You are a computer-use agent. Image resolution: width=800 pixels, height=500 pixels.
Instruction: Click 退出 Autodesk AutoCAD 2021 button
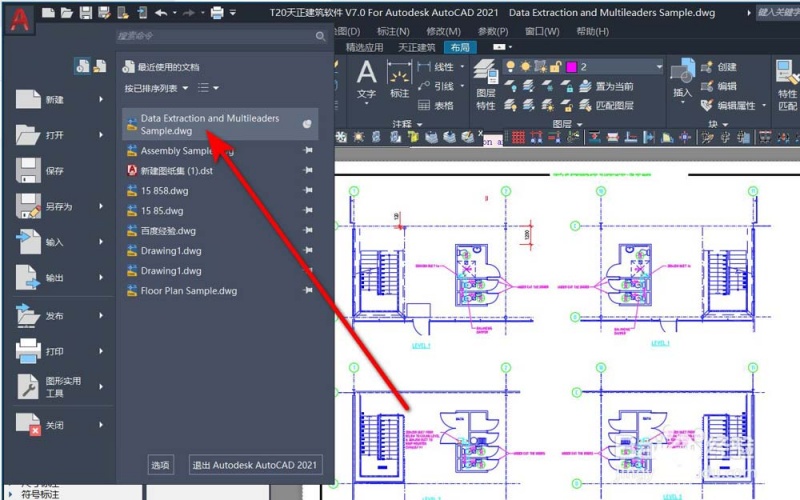pos(255,465)
